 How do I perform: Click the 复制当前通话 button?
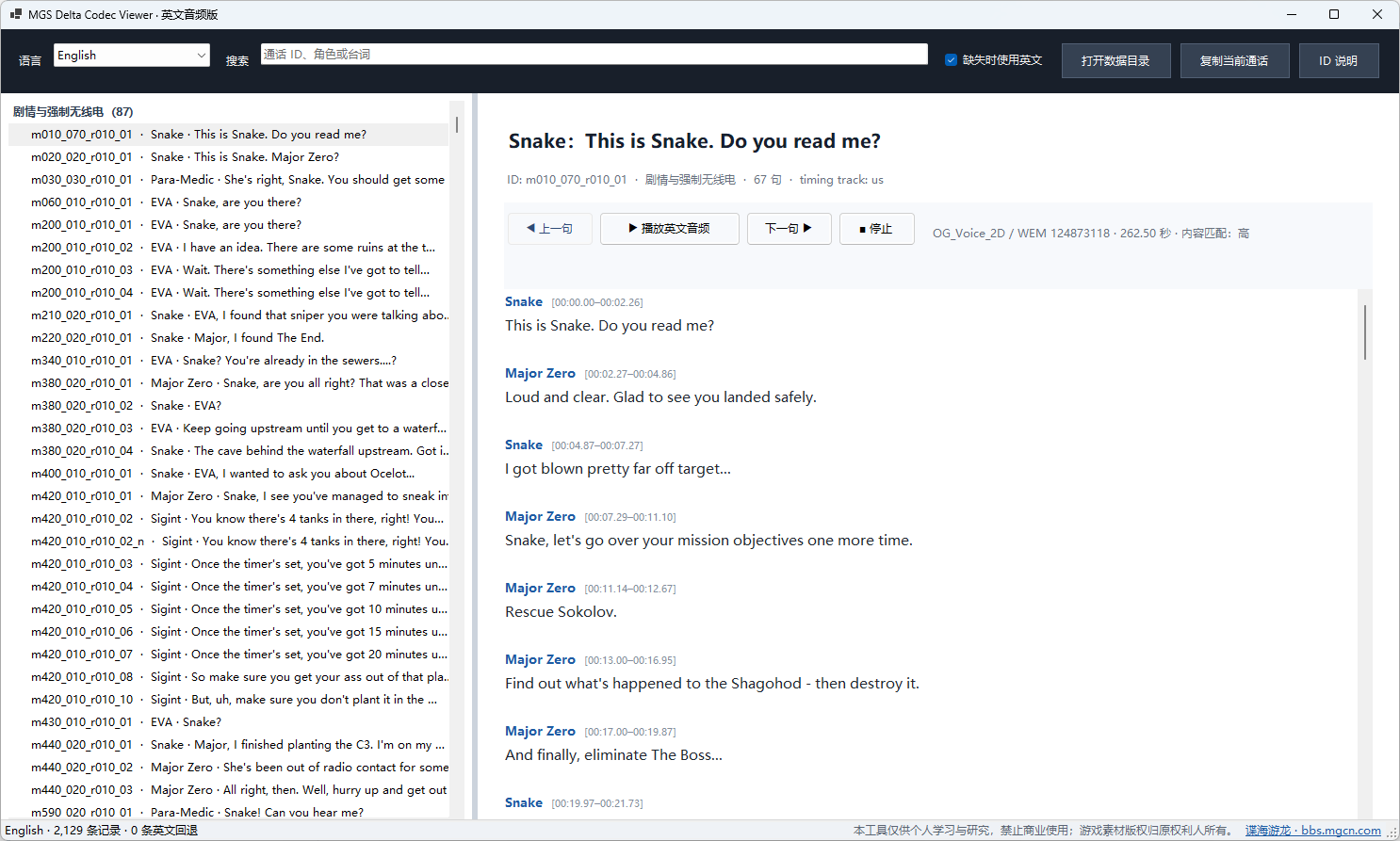tap(1235, 60)
